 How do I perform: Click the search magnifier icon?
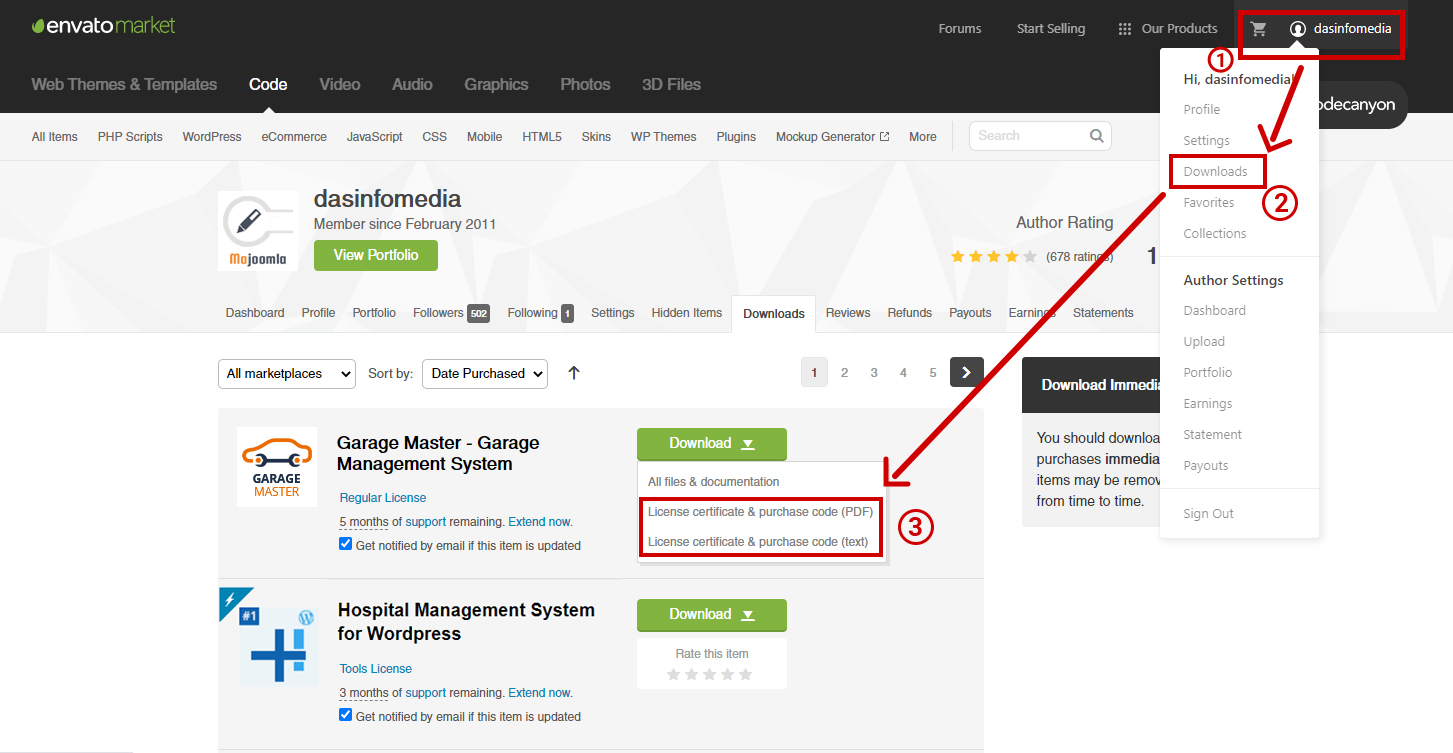[1096, 135]
